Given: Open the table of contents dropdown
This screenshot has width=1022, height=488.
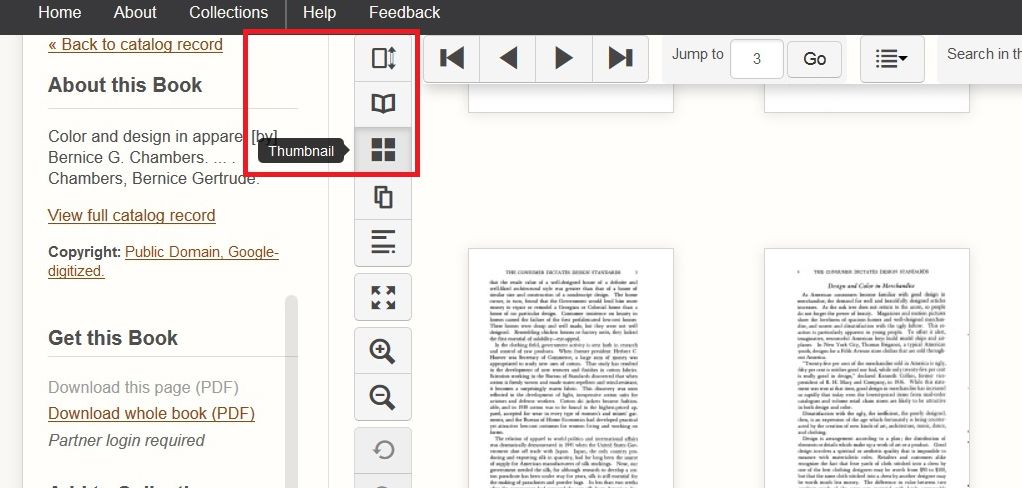Looking at the screenshot, I should (x=892, y=59).
